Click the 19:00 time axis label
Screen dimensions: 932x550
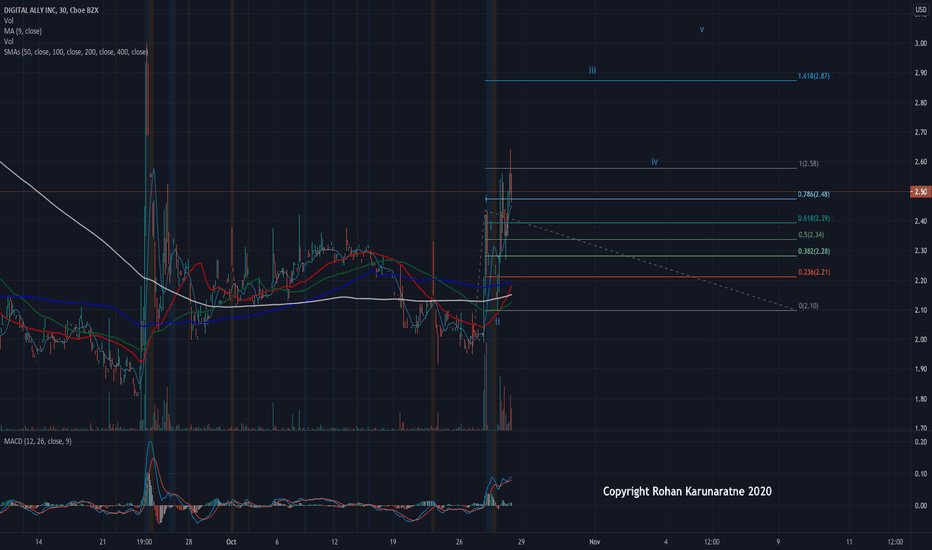point(144,542)
